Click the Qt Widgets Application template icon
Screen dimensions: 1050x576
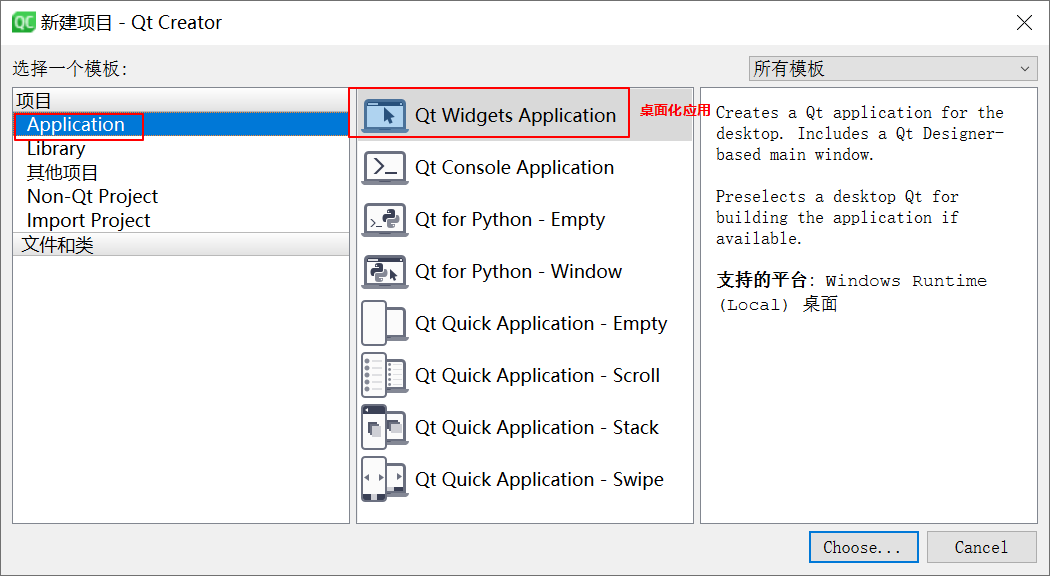point(385,115)
